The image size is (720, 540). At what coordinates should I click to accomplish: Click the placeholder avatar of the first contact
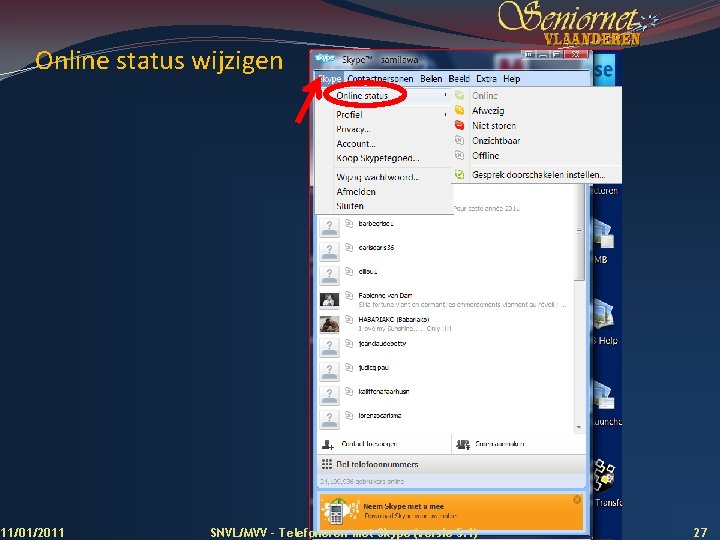click(329, 228)
